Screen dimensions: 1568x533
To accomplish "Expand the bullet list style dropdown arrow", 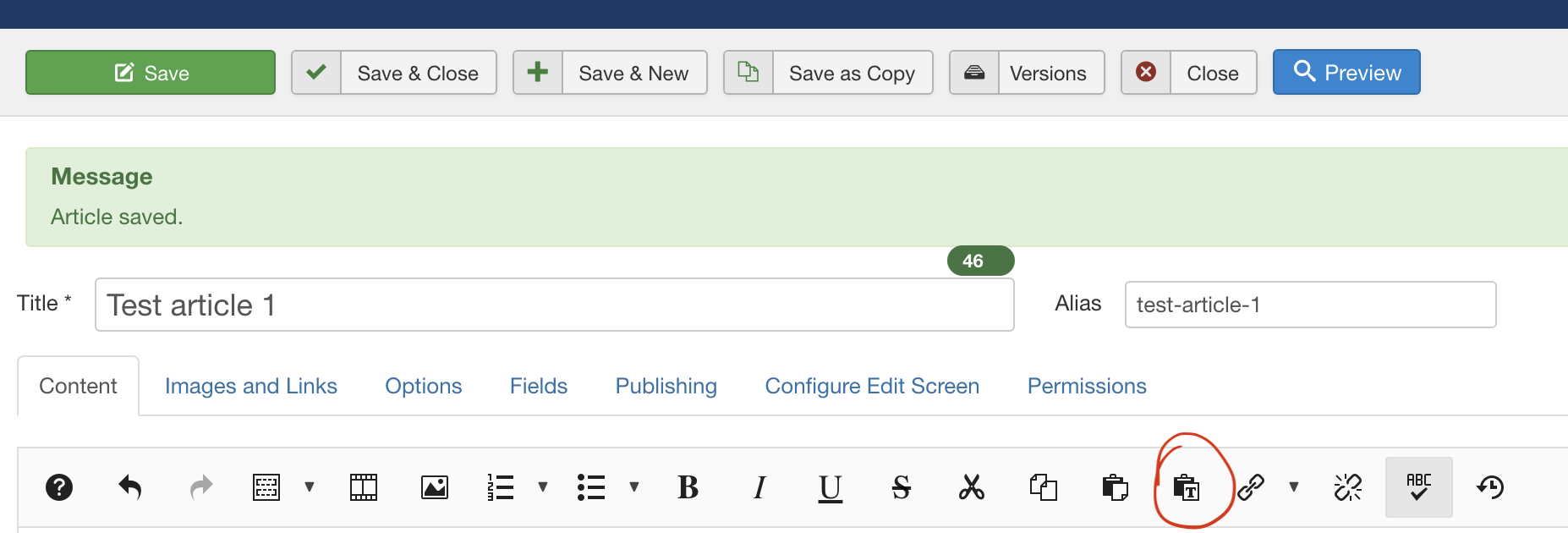I will (634, 487).
